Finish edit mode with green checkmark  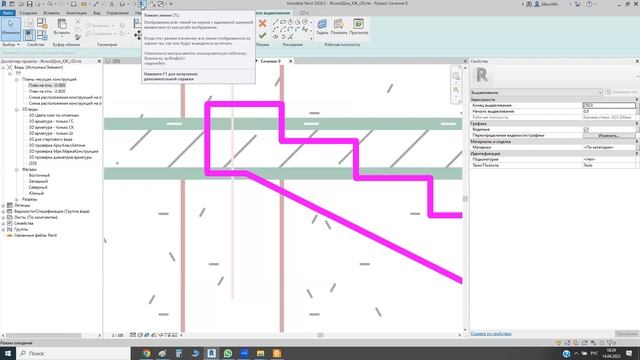click(x=262, y=36)
